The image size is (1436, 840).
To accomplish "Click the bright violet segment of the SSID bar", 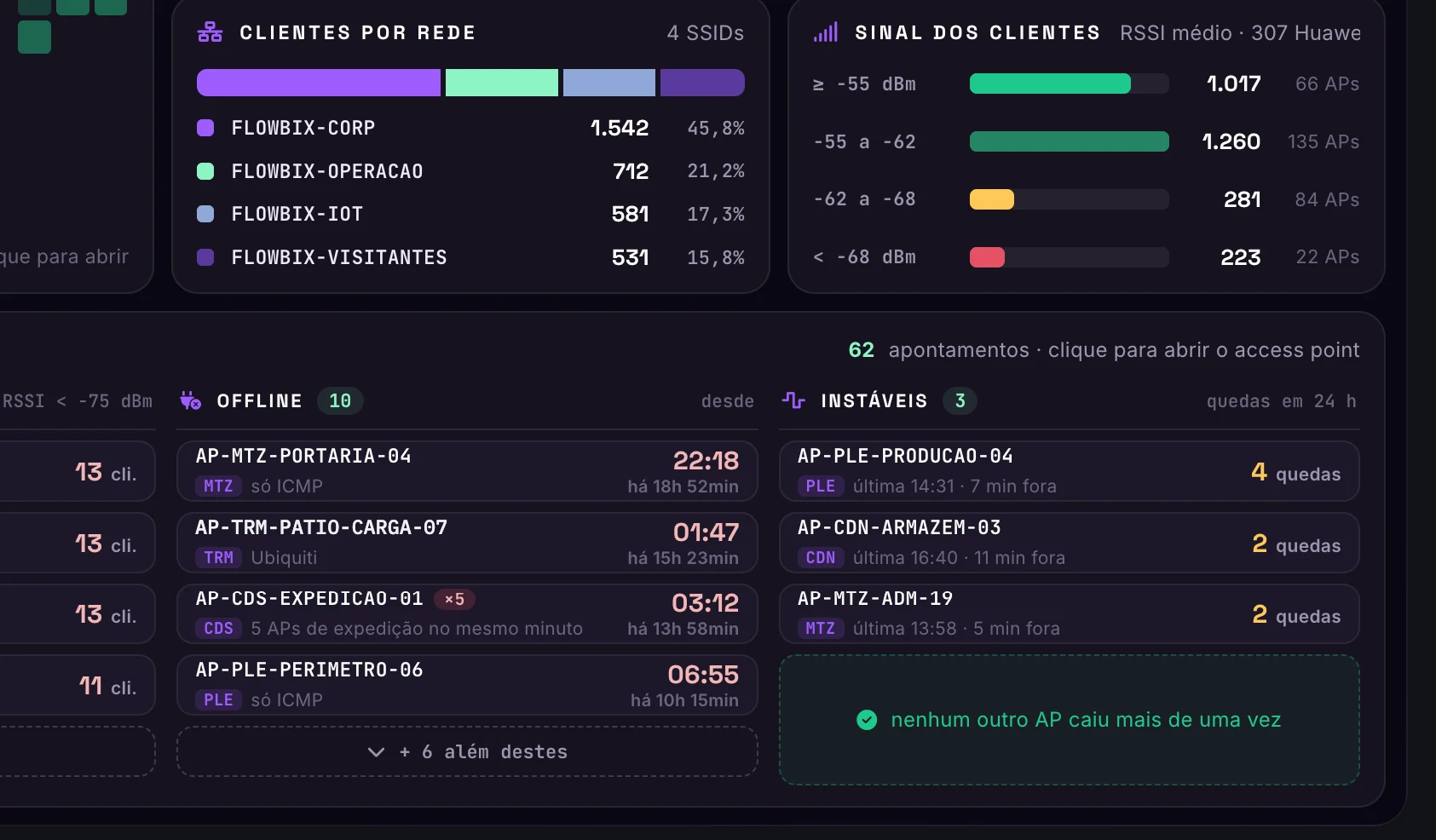I will click(x=319, y=83).
